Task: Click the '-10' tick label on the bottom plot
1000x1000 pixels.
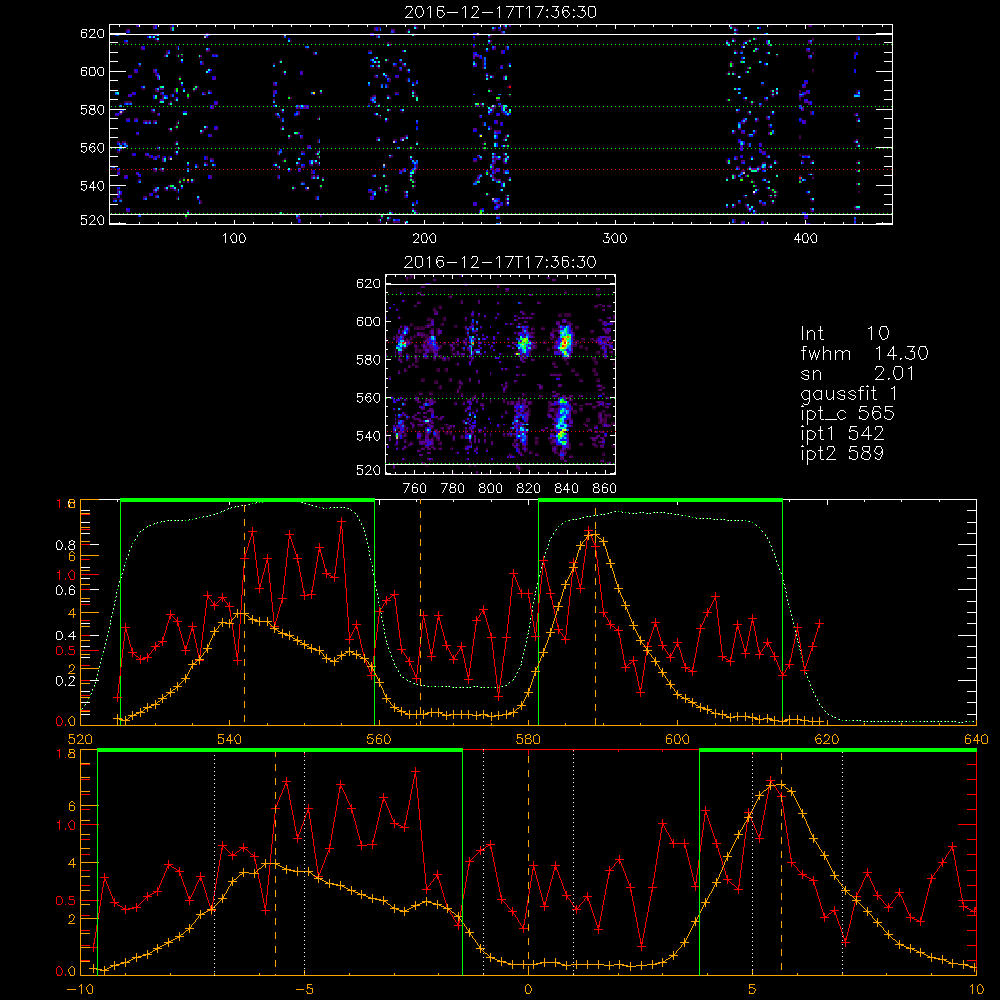Action: [80, 989]
